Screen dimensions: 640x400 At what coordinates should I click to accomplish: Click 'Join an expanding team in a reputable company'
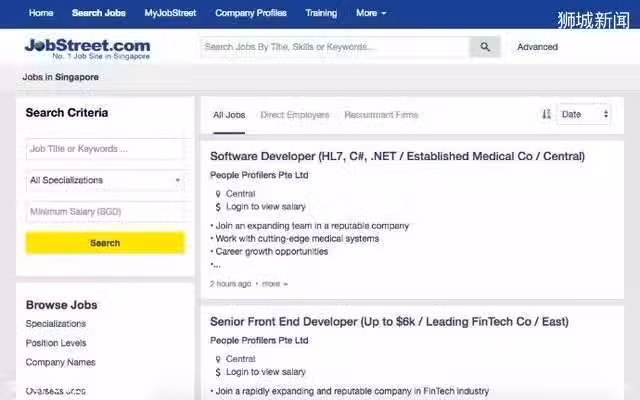pos(312,226)
